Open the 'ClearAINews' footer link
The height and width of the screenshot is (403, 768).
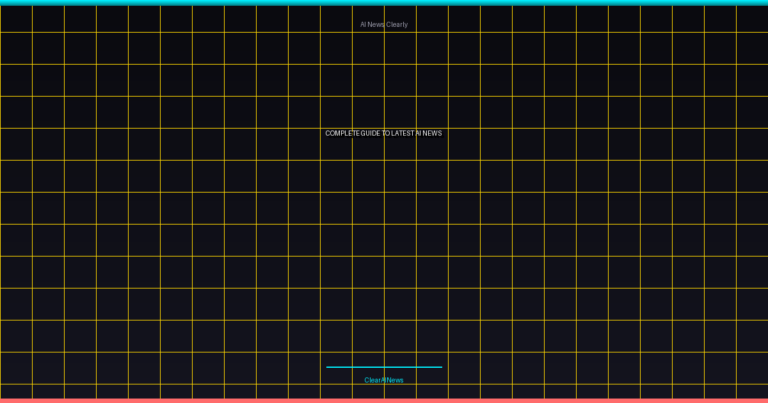click(384, 380)
